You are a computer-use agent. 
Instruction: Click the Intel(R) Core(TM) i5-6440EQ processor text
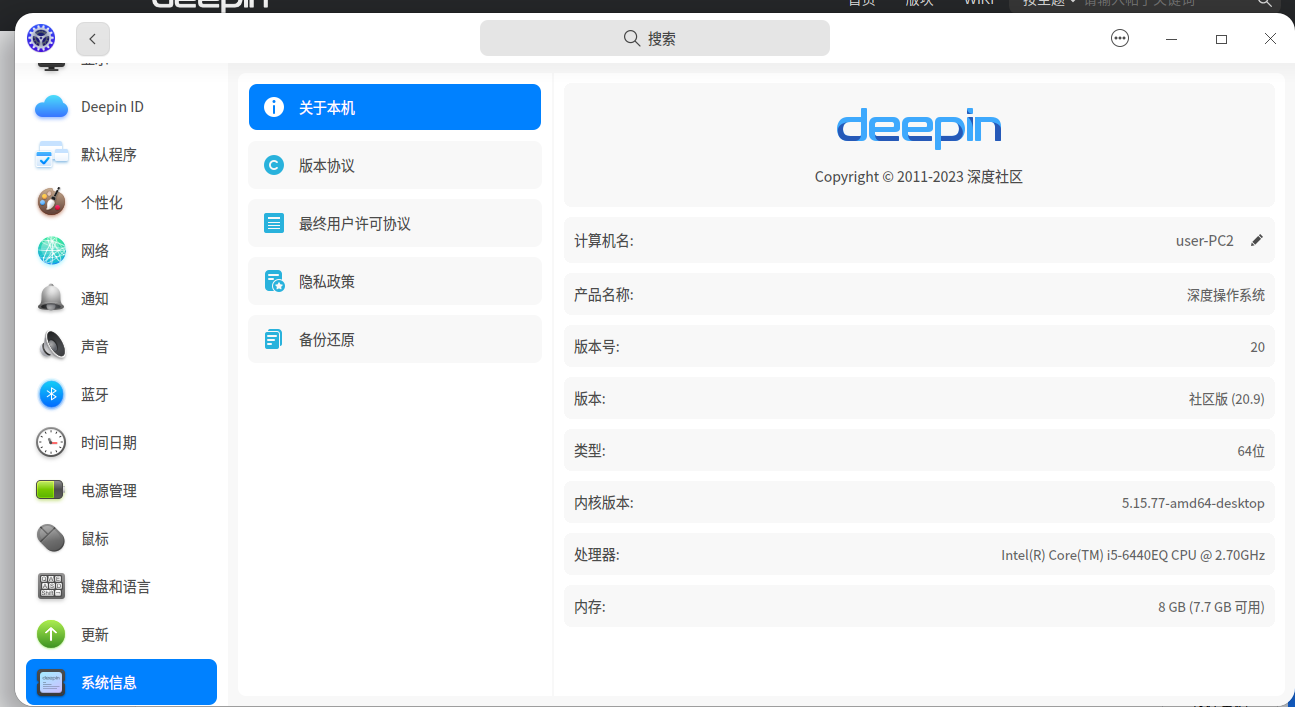click(x=1133, y=555)
